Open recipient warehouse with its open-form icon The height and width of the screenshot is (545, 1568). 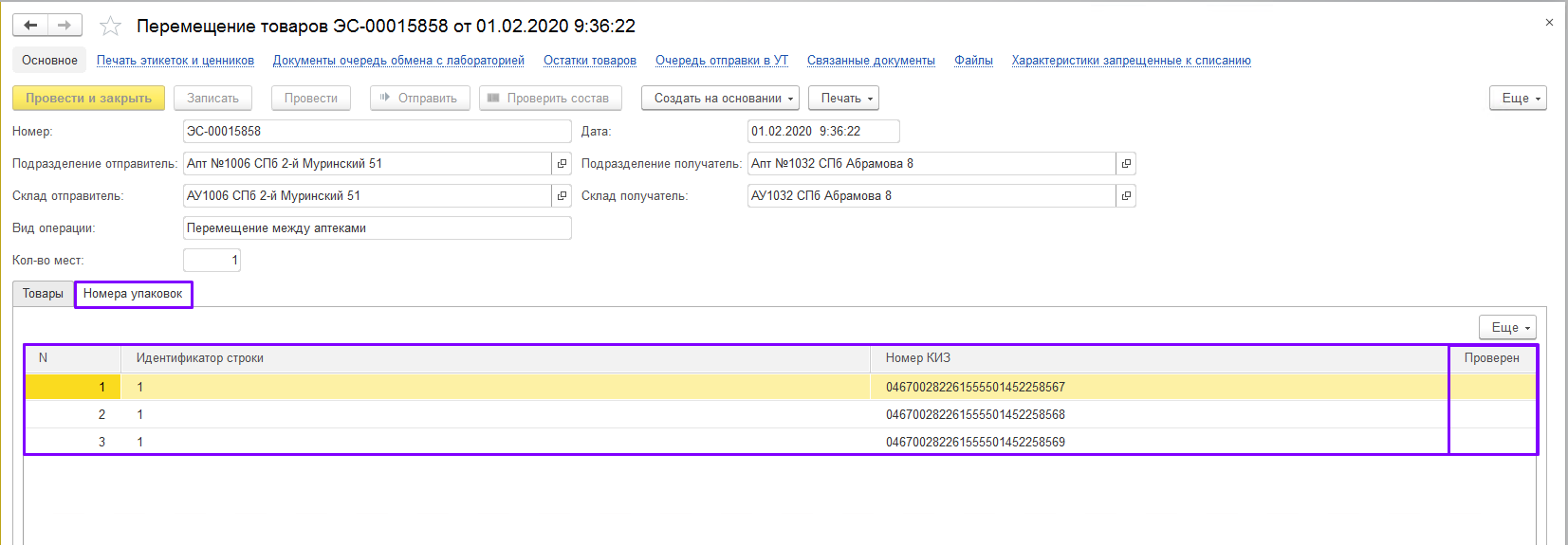pyautogui.click(x=1126, y=196)
